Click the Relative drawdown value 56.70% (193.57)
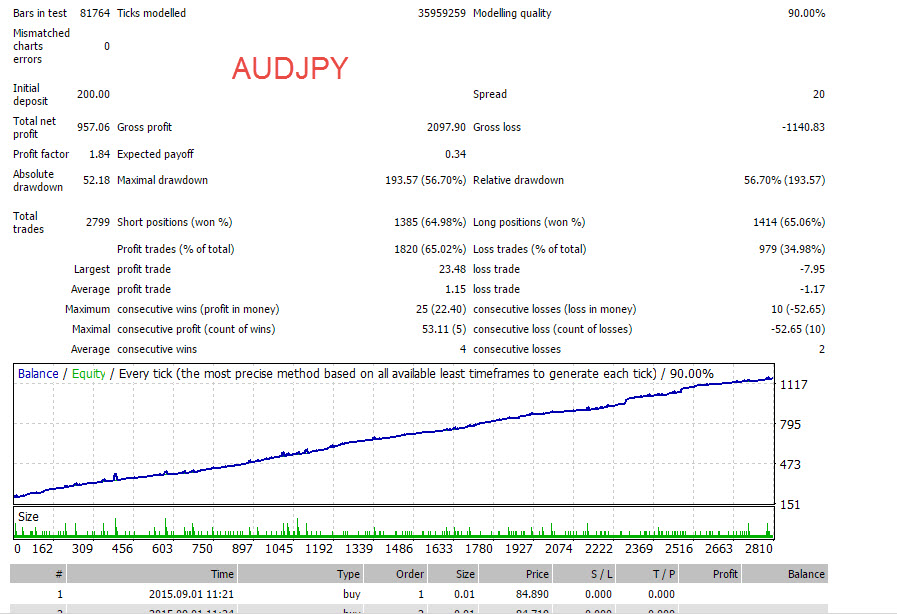Viewport: 897px width, 614px height. click(784, 180)
